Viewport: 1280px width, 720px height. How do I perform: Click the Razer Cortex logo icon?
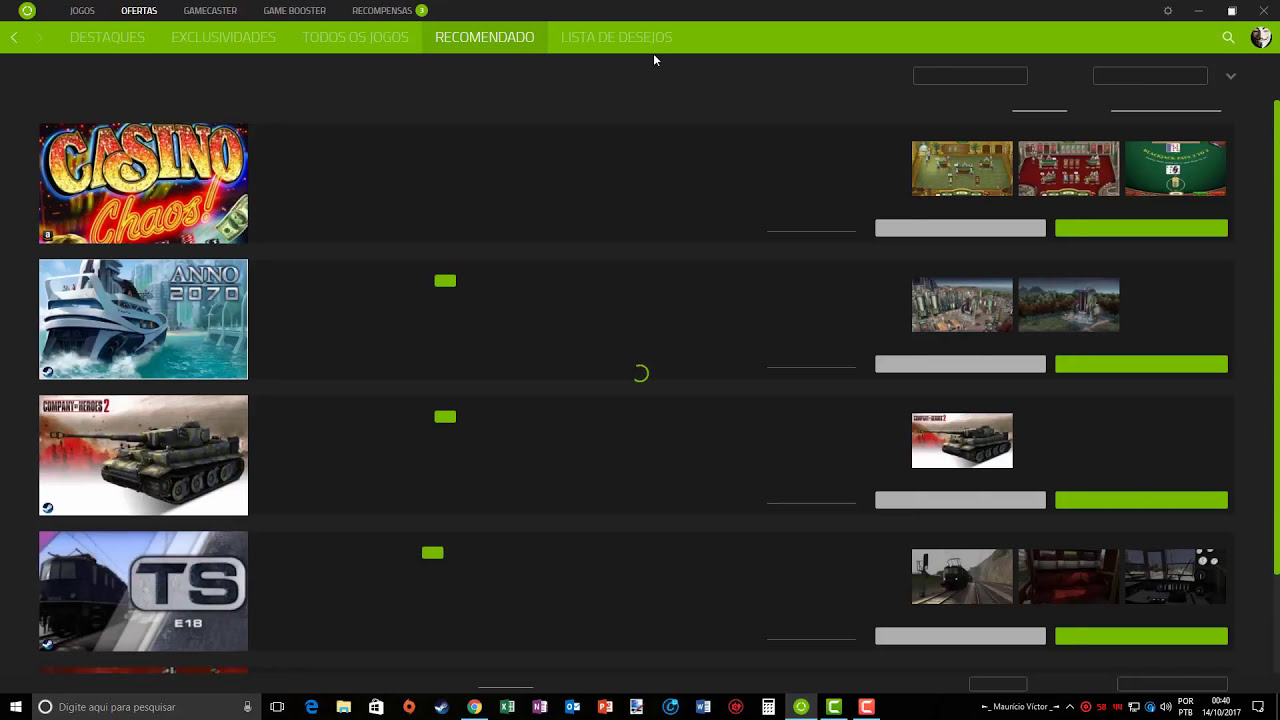point(27,11)
